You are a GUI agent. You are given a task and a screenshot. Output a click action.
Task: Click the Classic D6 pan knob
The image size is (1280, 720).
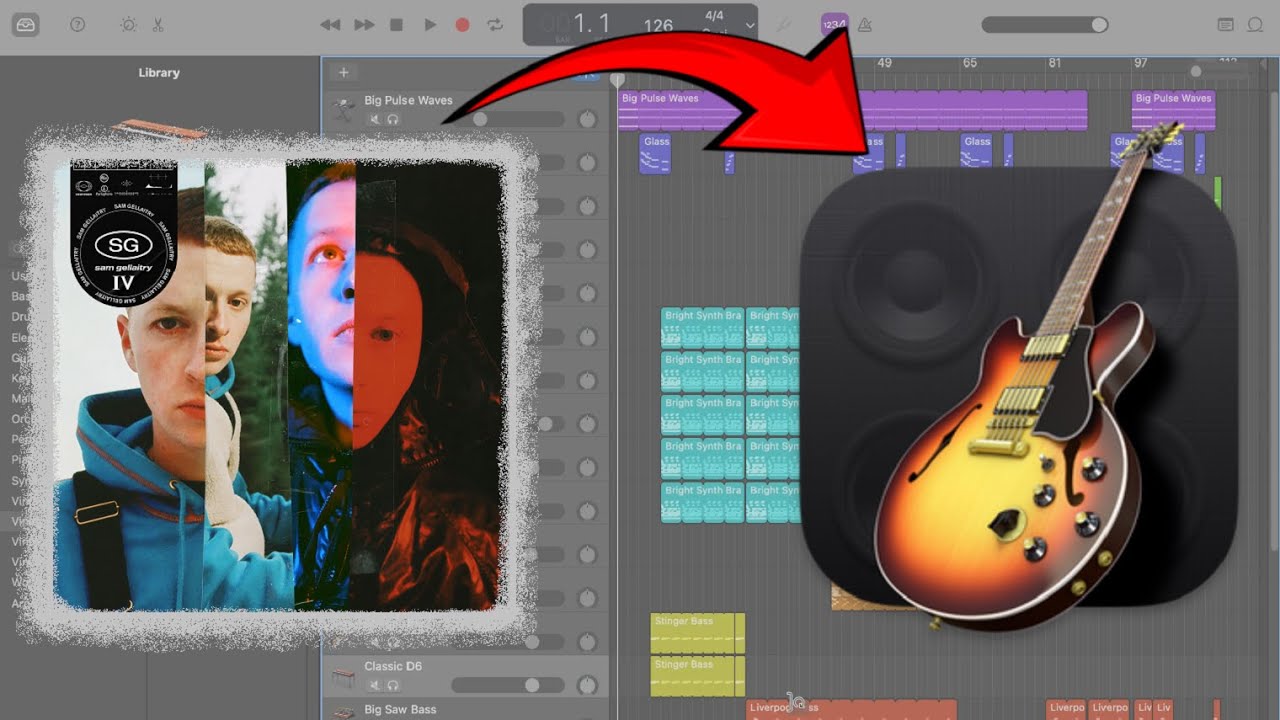pos(587,685)
